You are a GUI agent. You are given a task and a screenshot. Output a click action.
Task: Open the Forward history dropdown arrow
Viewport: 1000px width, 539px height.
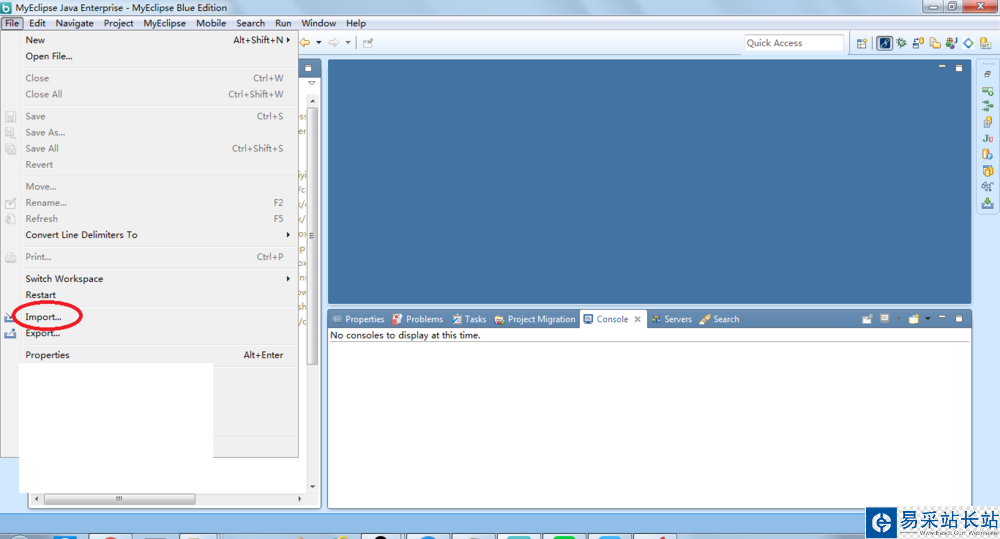[x=348, y=43]
